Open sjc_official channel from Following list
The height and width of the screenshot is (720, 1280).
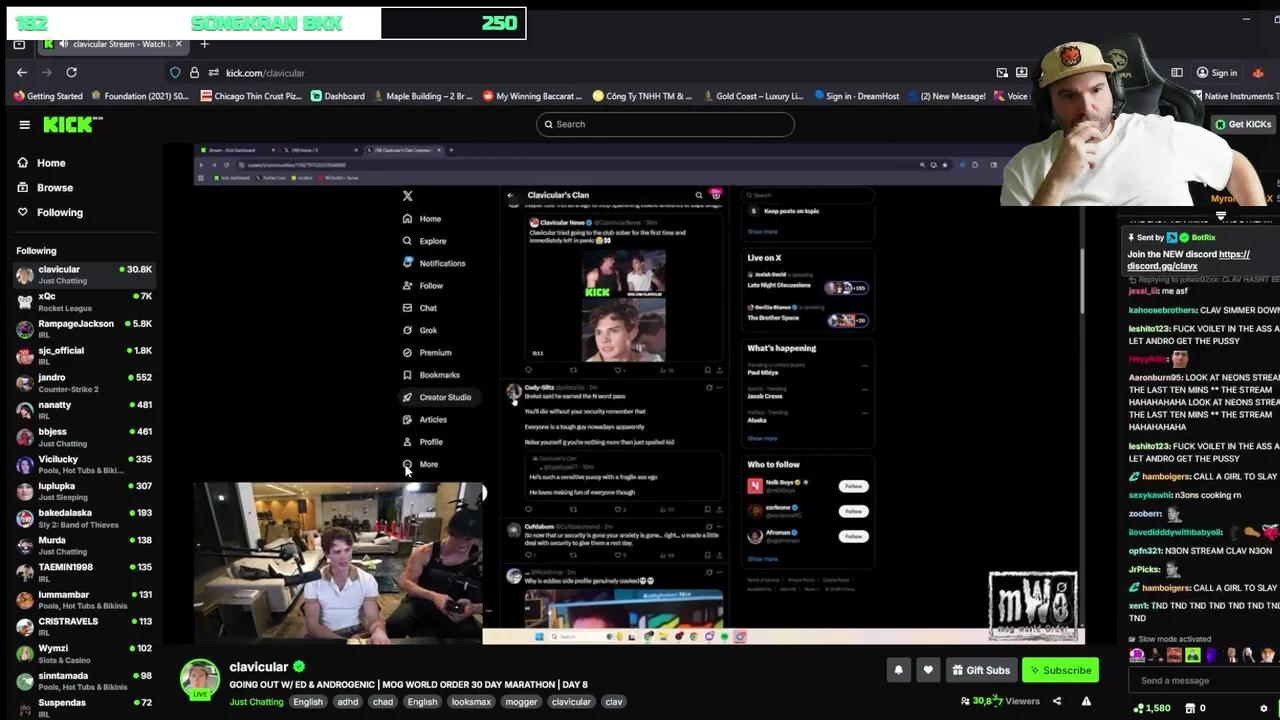pos(84,355)
